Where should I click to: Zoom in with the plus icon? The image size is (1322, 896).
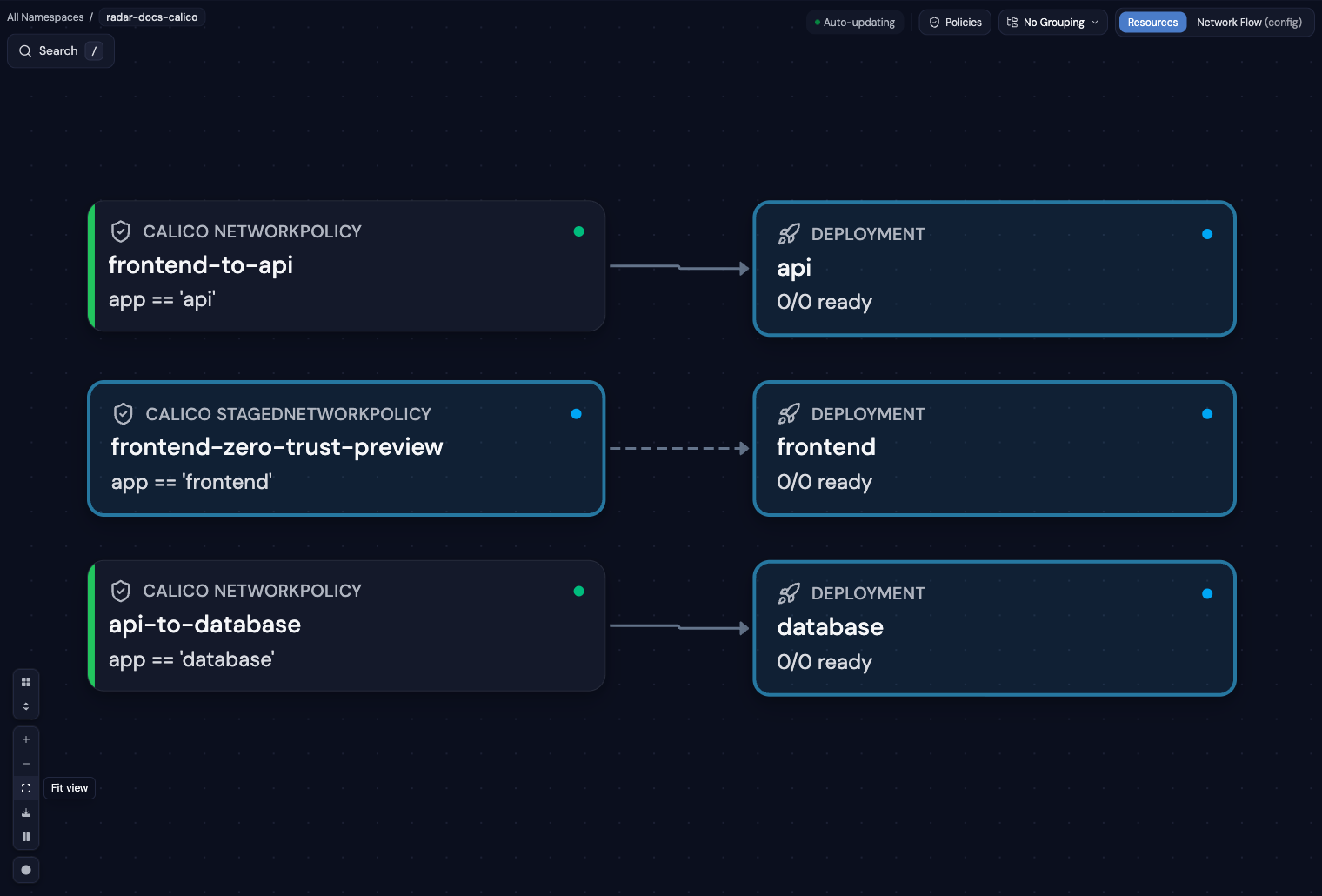[26, 739]
